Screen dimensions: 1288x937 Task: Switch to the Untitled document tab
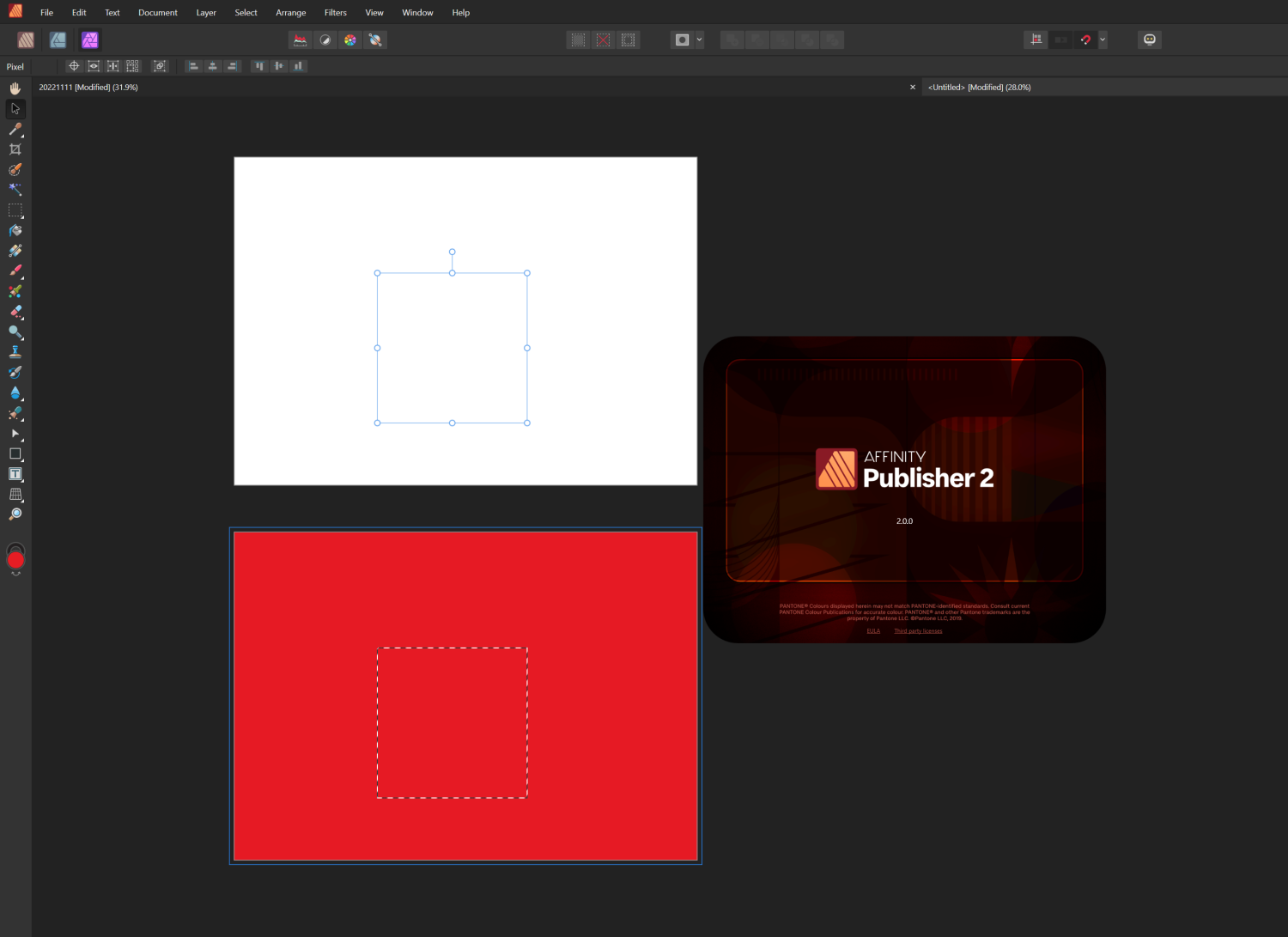click(x=979, y=87)
